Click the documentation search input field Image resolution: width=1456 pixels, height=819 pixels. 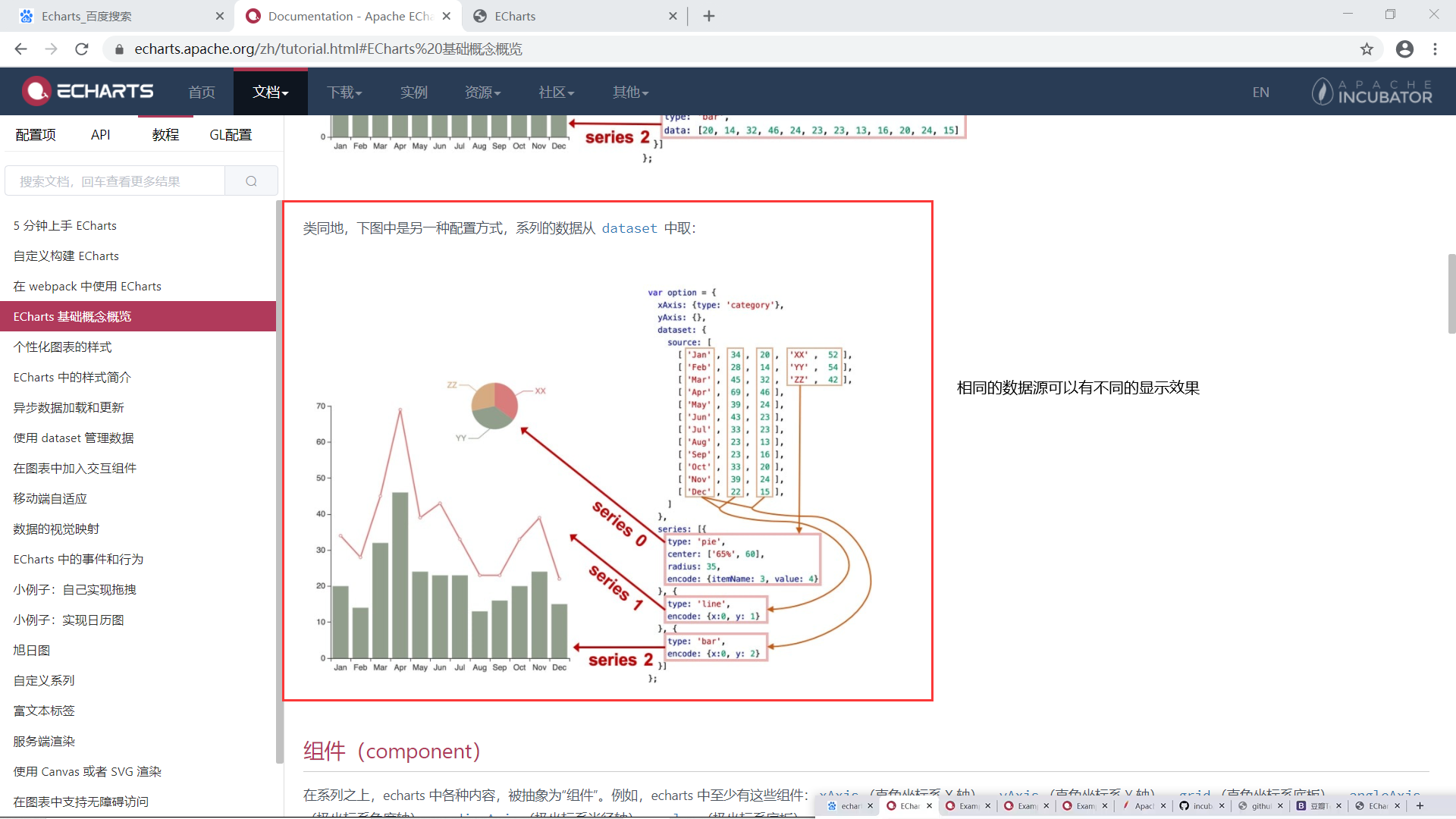pyautogui.click(x=115, y=181)
